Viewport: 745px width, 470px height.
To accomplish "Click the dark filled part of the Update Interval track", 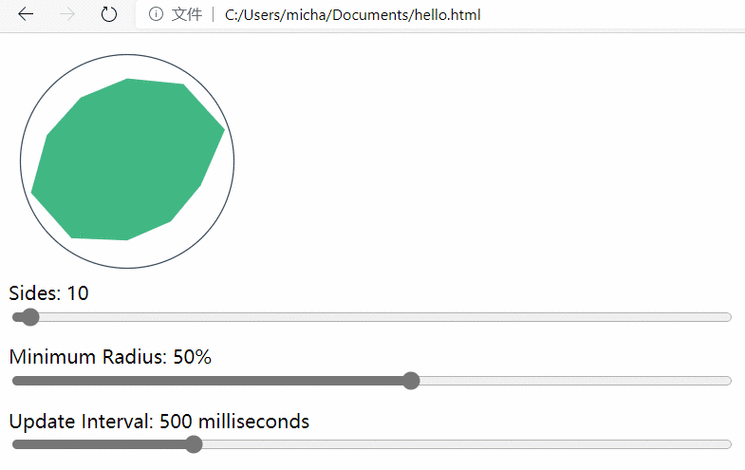I will (x=100, y=444).
